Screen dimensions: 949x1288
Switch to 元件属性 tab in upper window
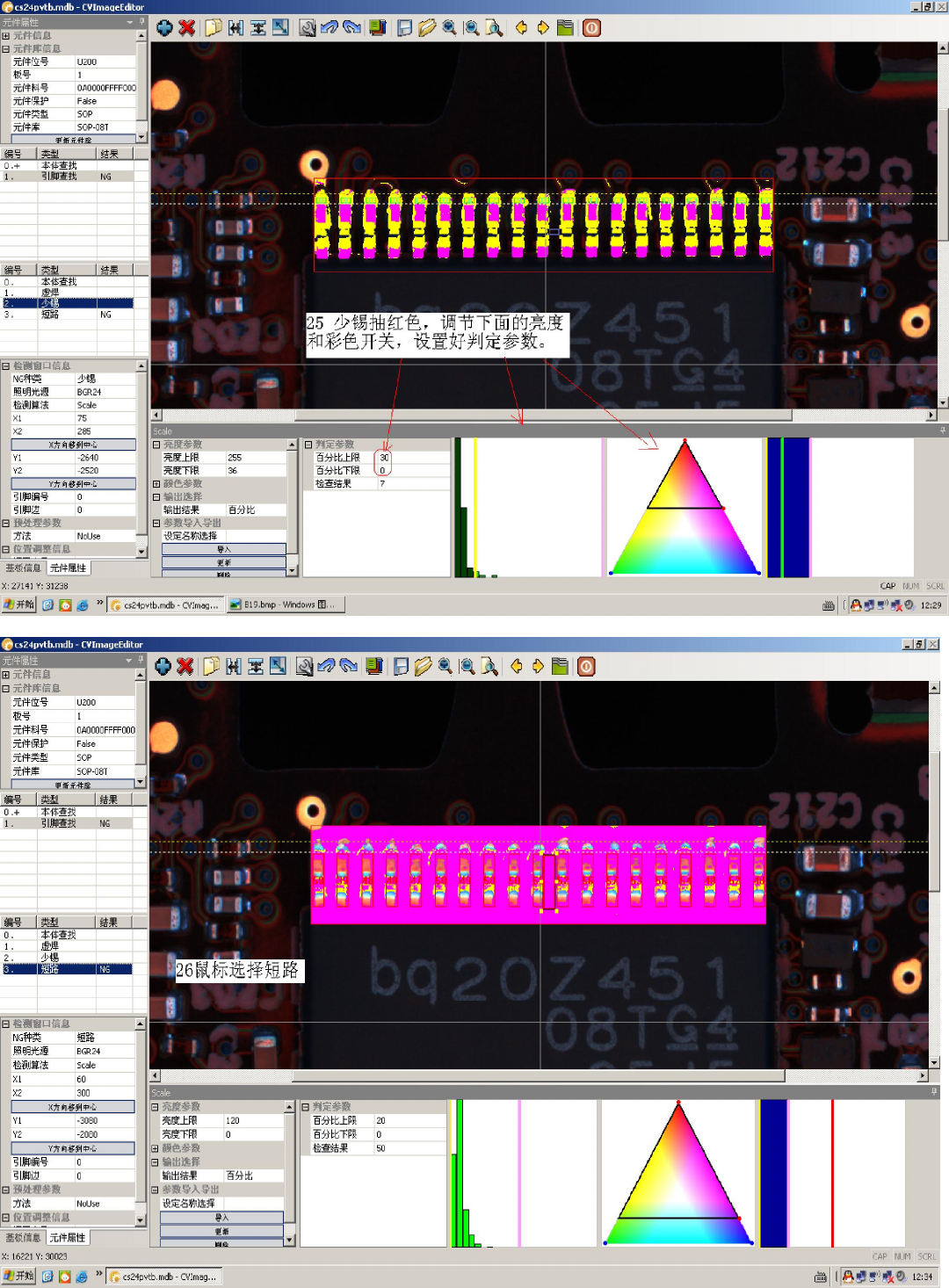pyautogui.click(x=69, y=568)
